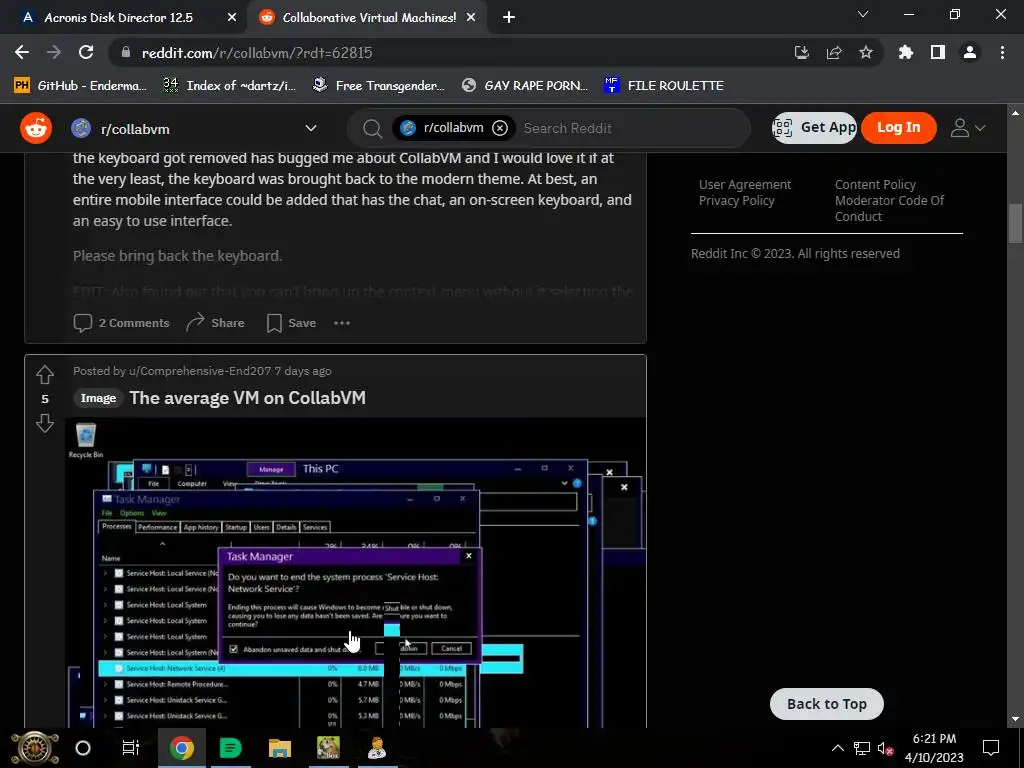Click the Chrome icon in taskbar

[182, 748]
